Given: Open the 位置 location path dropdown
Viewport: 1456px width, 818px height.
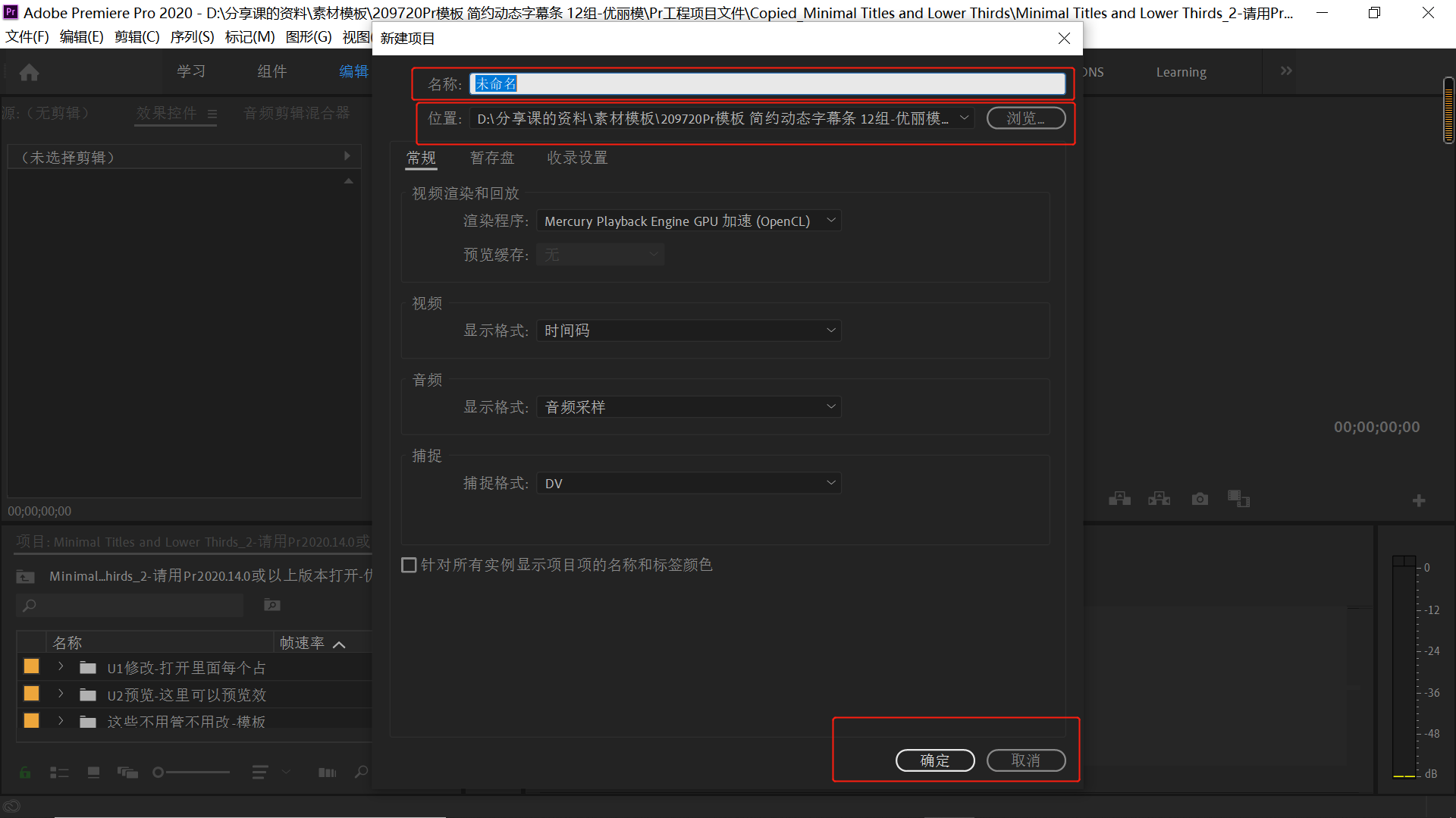Looking at the screenshot, I should pyautogui.click(x=965, y=118).
